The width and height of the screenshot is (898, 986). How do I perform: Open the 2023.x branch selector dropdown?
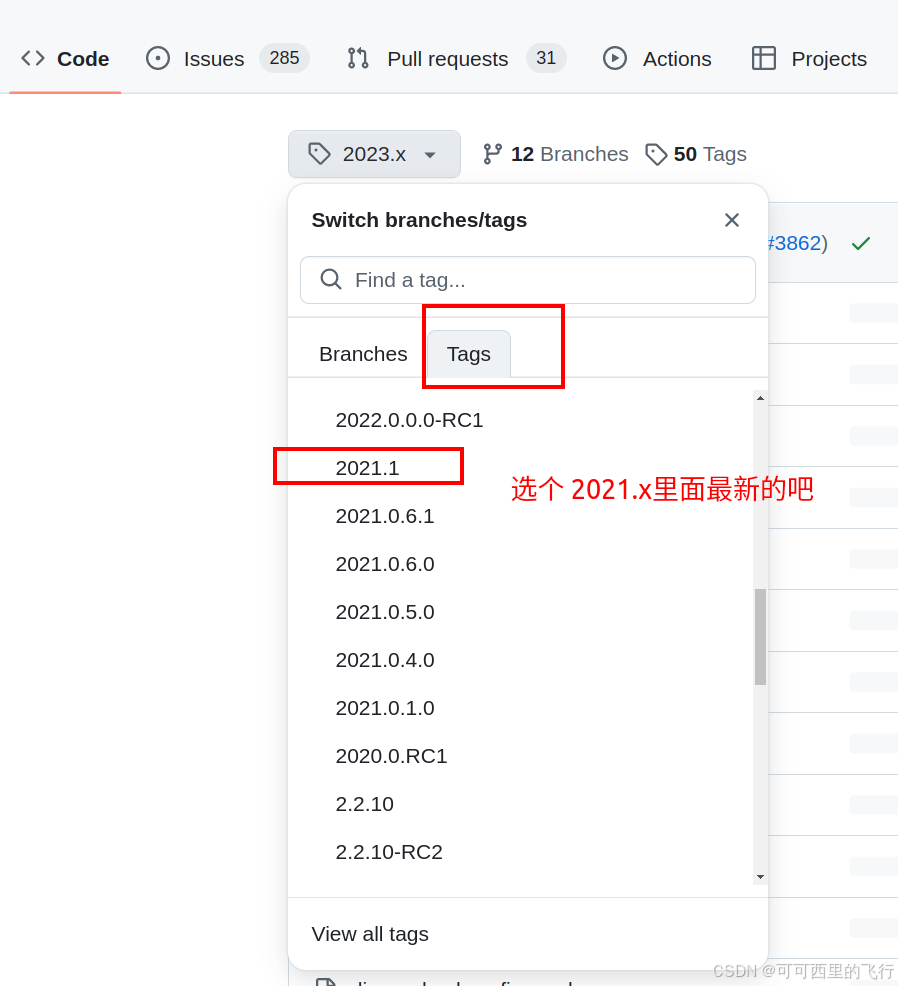coord(374,154)
